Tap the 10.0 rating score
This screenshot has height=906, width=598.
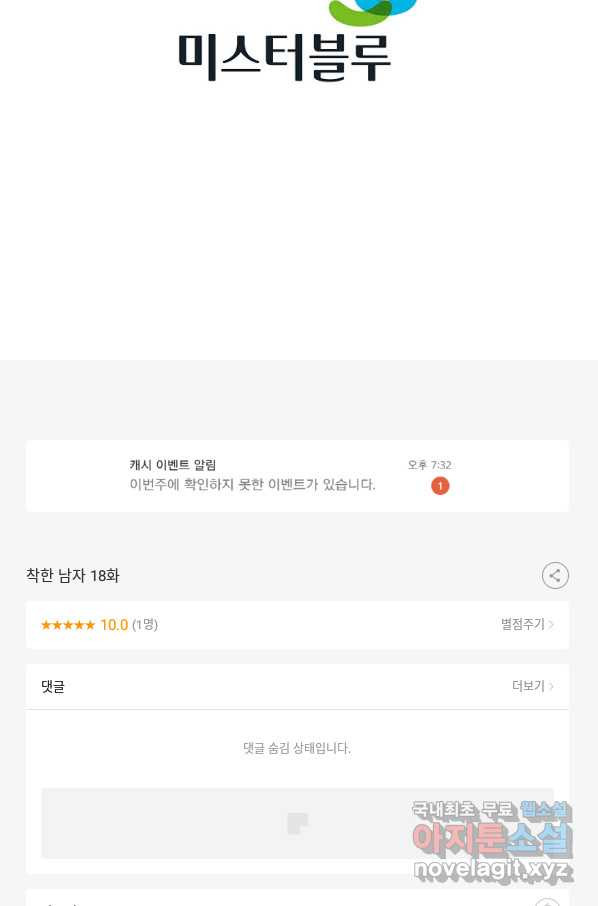click(114, 625)
